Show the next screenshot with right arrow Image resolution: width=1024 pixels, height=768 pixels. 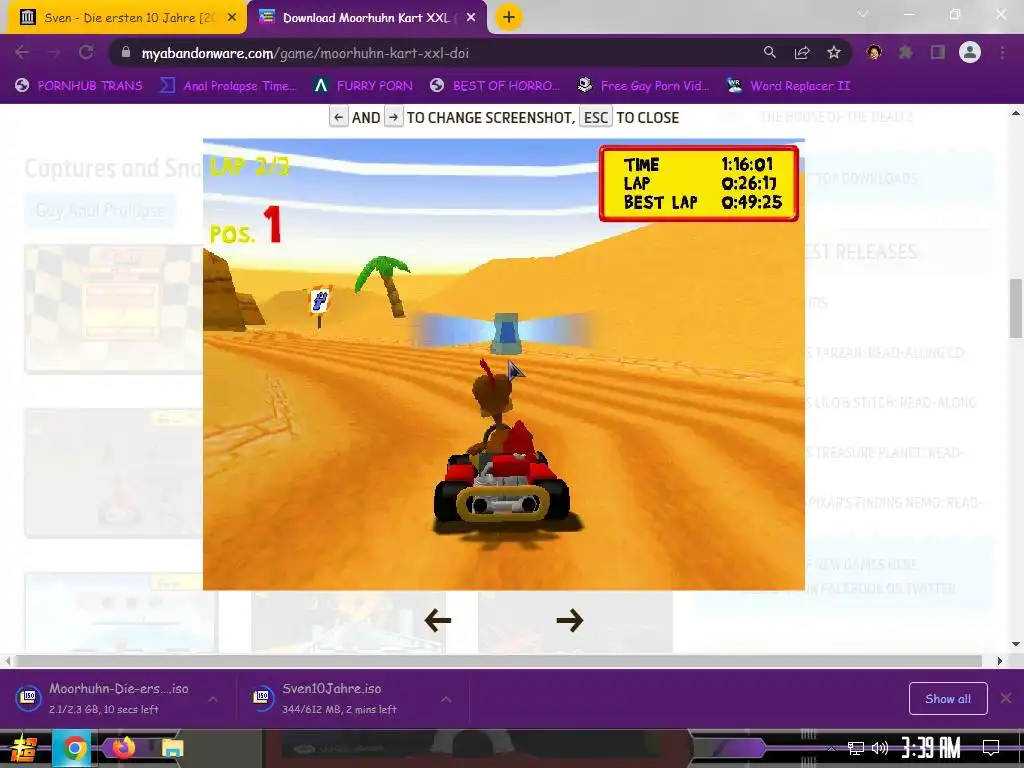pos(569,620)
